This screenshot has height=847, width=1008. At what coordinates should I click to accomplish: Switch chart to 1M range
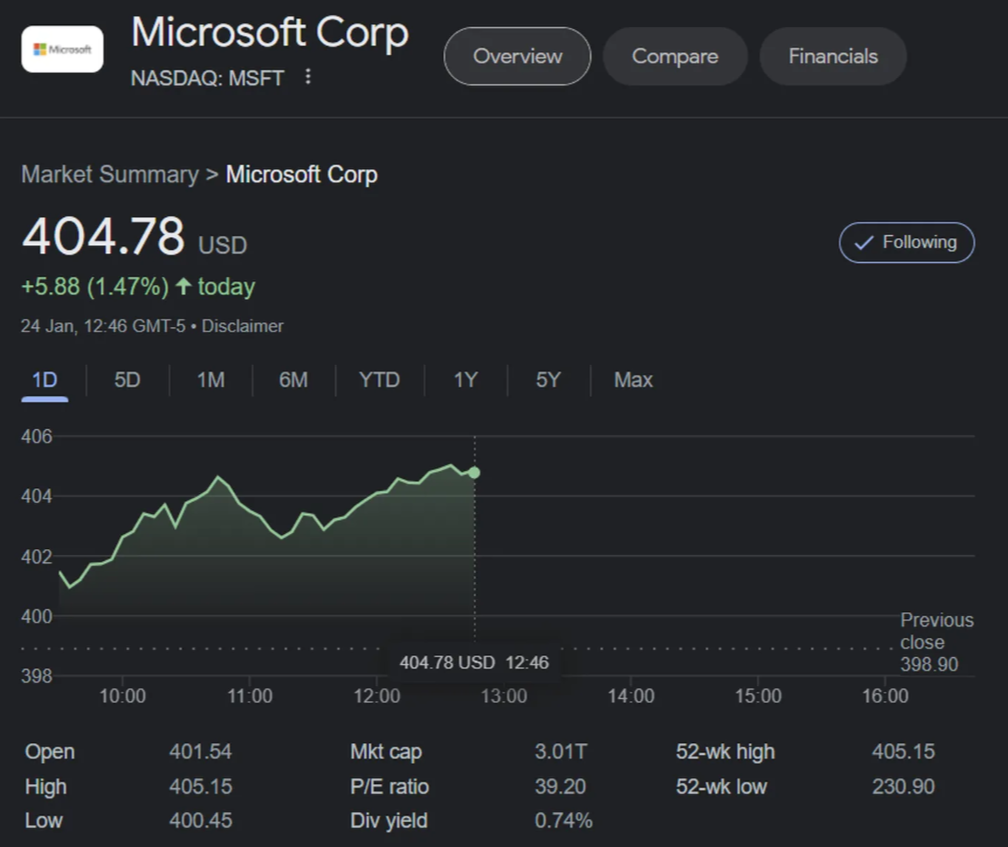click(210, 380)
